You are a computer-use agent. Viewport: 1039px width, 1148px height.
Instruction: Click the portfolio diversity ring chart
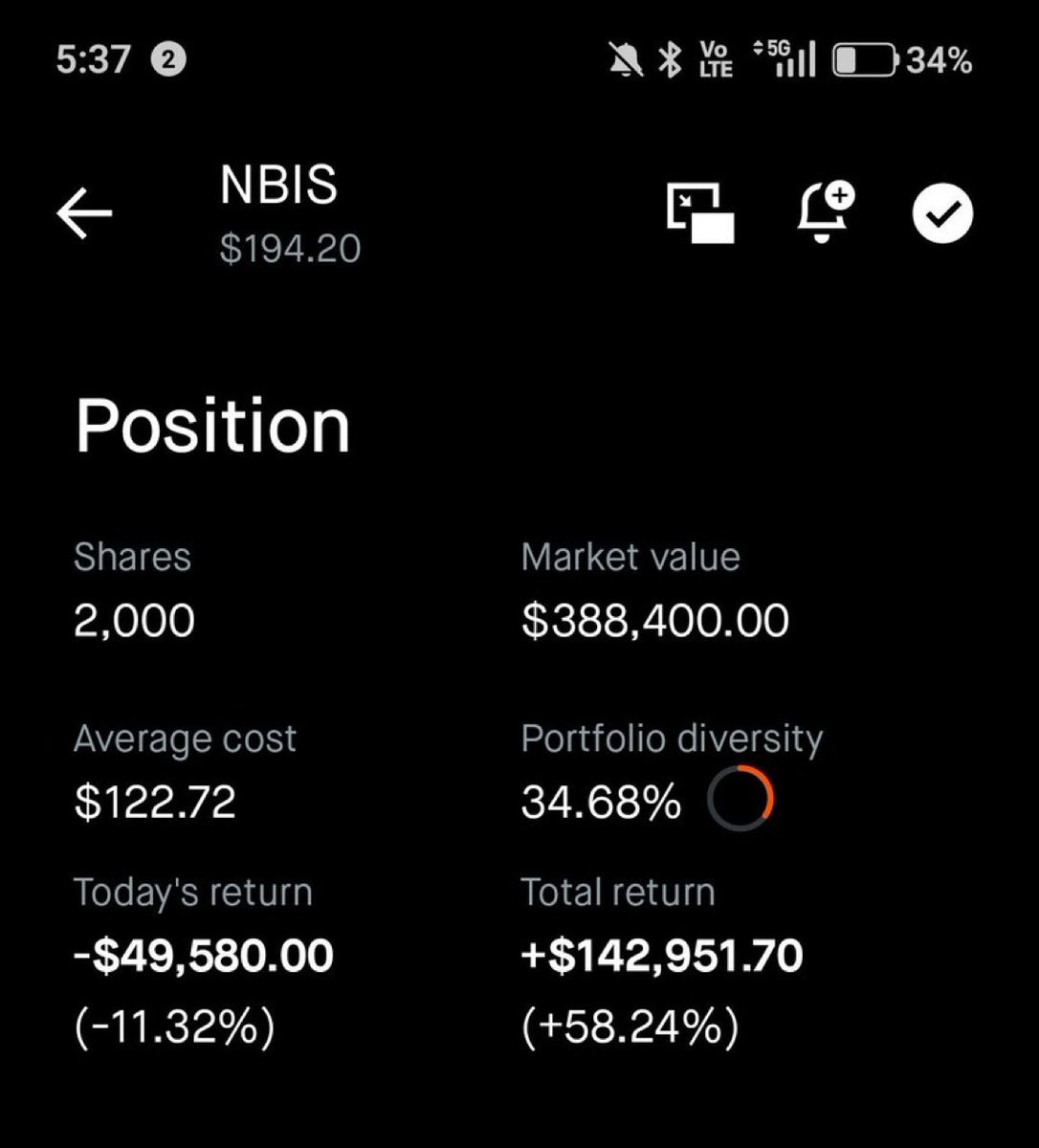click(741, 799)
